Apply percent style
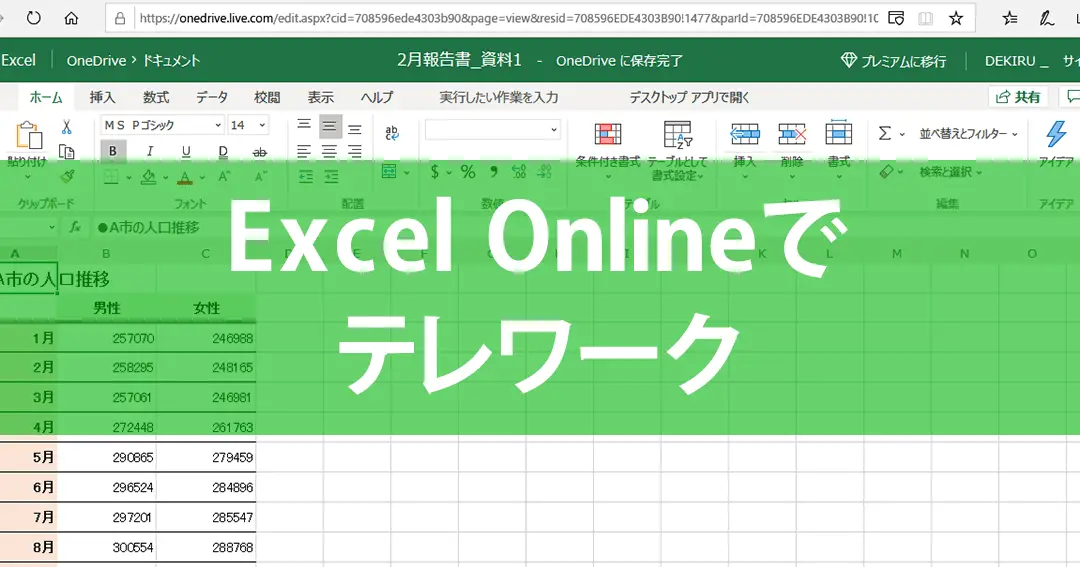The height and width of the screenshot is (567, 1080). coord(468,172)
